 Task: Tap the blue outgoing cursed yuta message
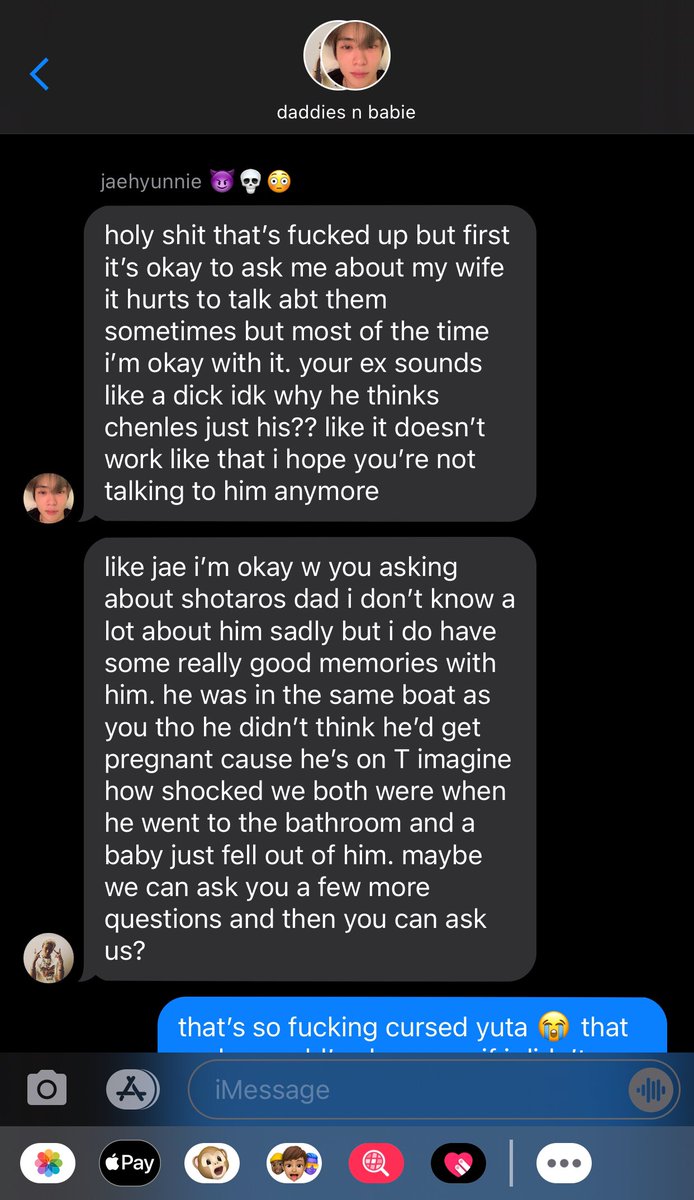[412, 1025]
